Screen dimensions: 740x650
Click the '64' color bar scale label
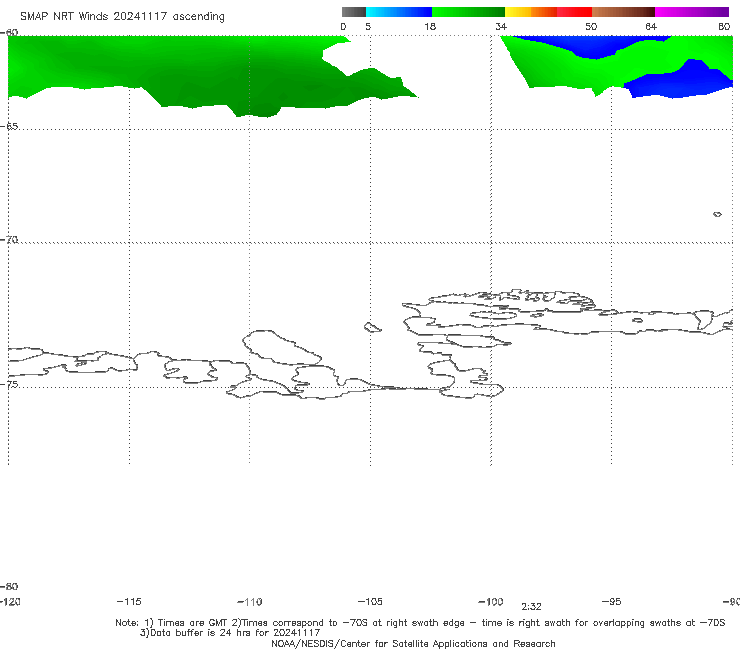[x=651, y=27]
